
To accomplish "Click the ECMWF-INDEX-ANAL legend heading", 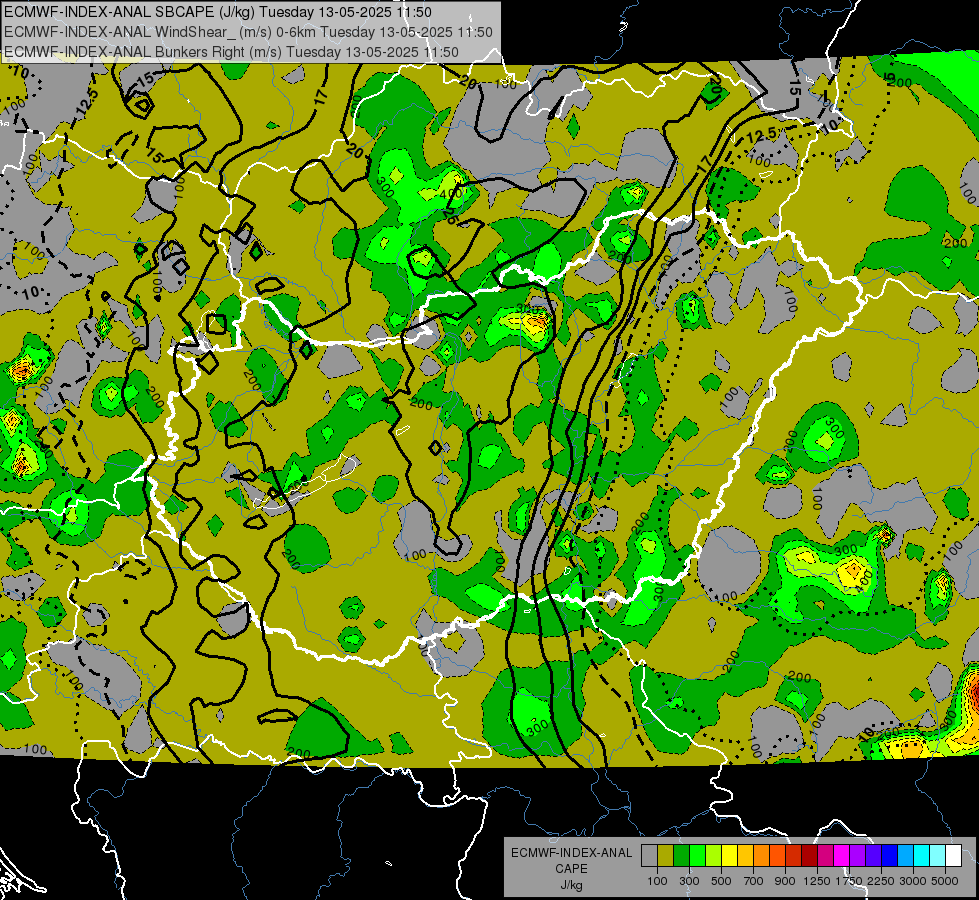I will [x=571, y=853].
